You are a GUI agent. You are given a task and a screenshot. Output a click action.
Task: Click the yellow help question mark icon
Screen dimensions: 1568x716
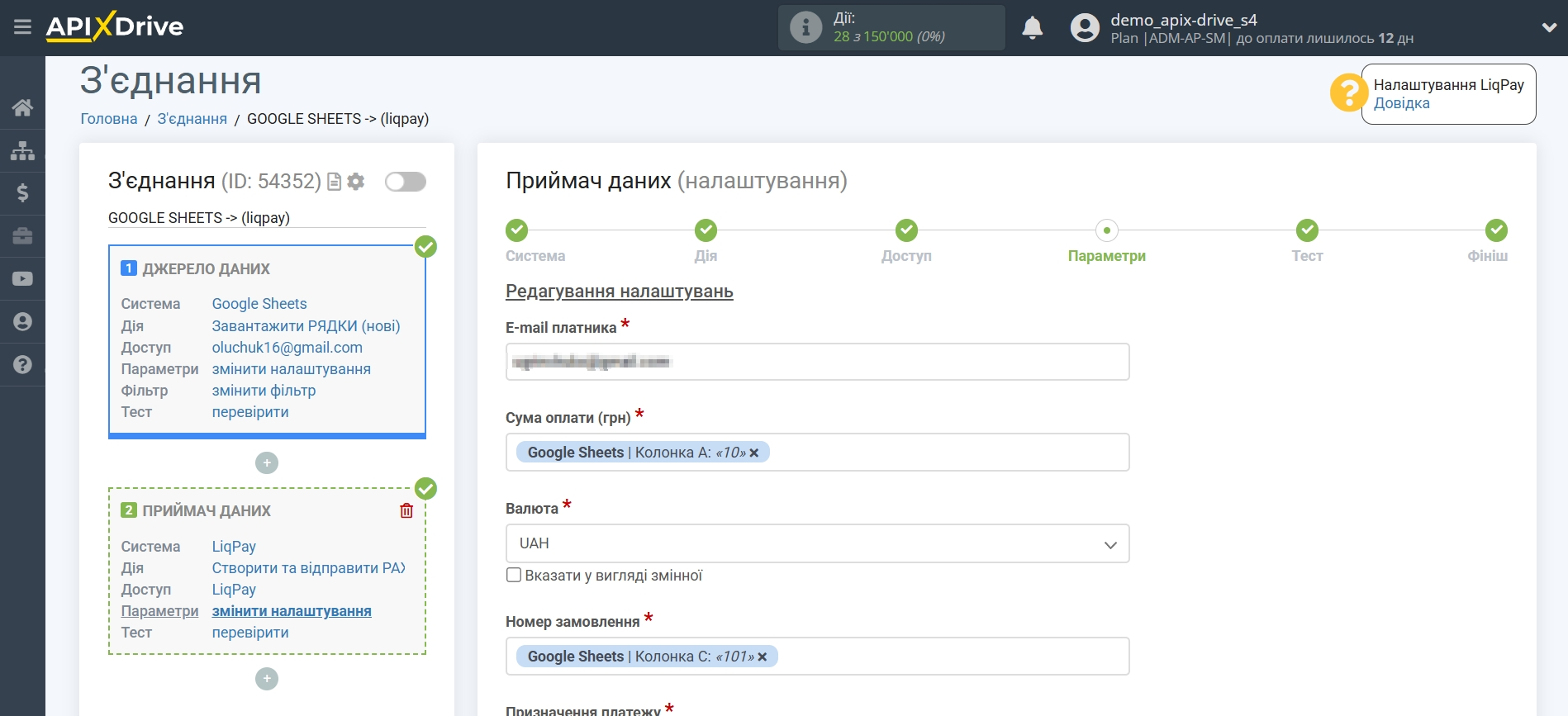(x=1348, y=92)
